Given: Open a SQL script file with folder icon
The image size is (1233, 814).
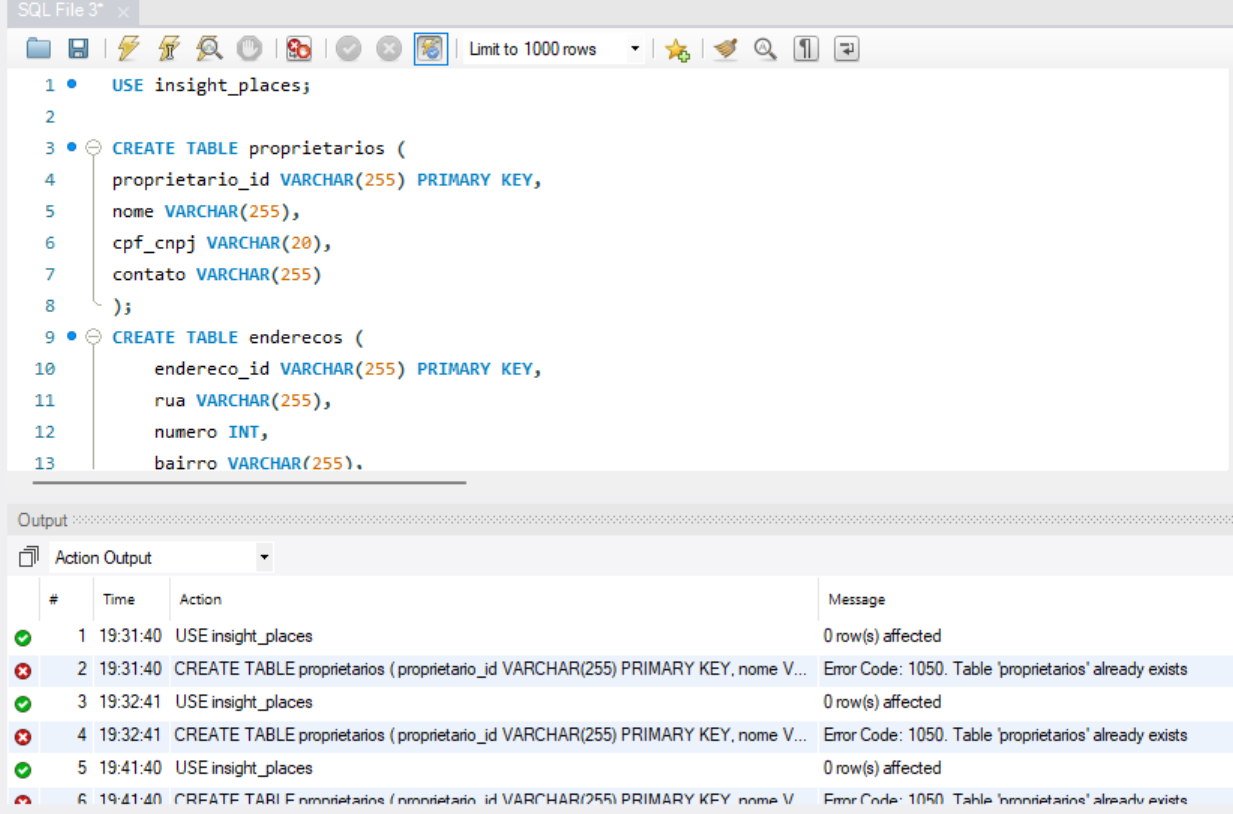Looking at the screenshot, I should [38, 49].
